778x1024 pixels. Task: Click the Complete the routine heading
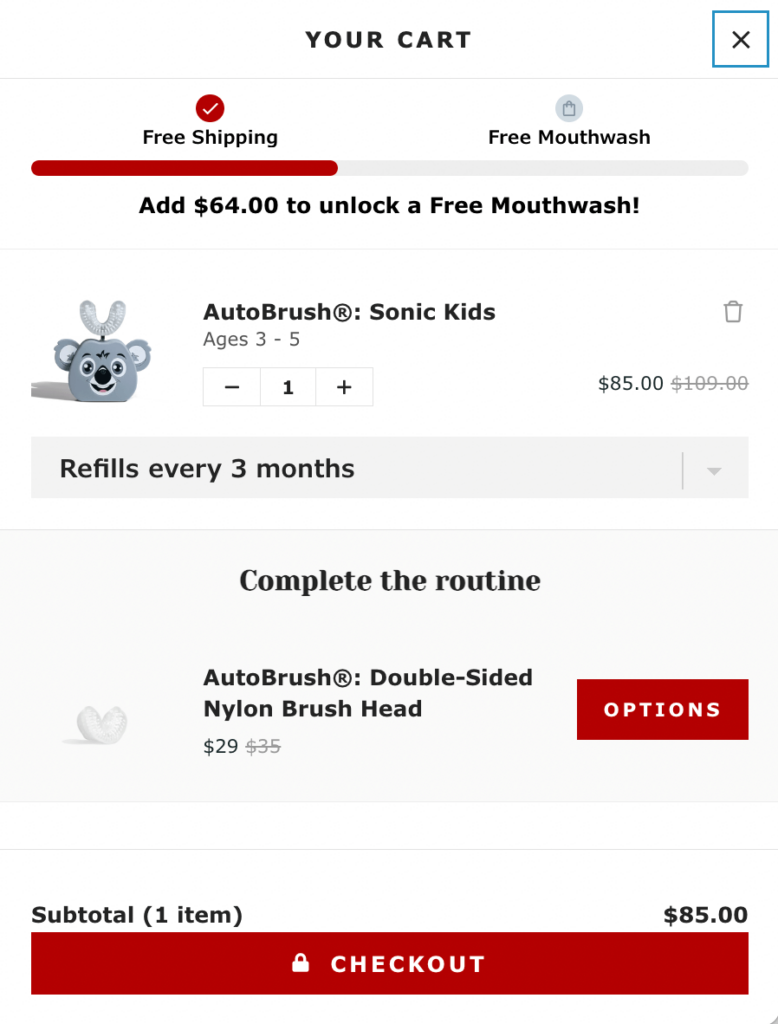pyautogui.click(x=390, y=581)
